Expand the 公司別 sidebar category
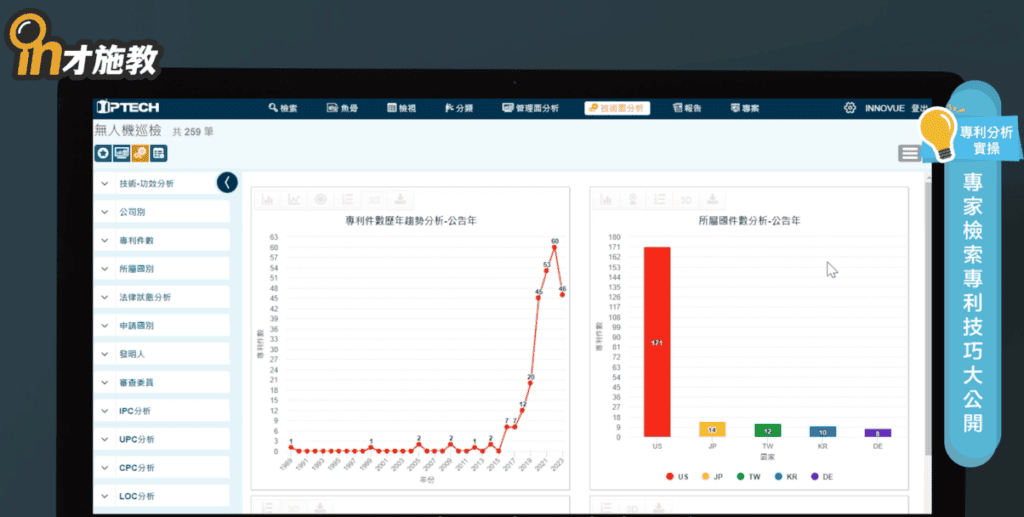The width and height of the screenshot is (1024, 517). [132, 212]
